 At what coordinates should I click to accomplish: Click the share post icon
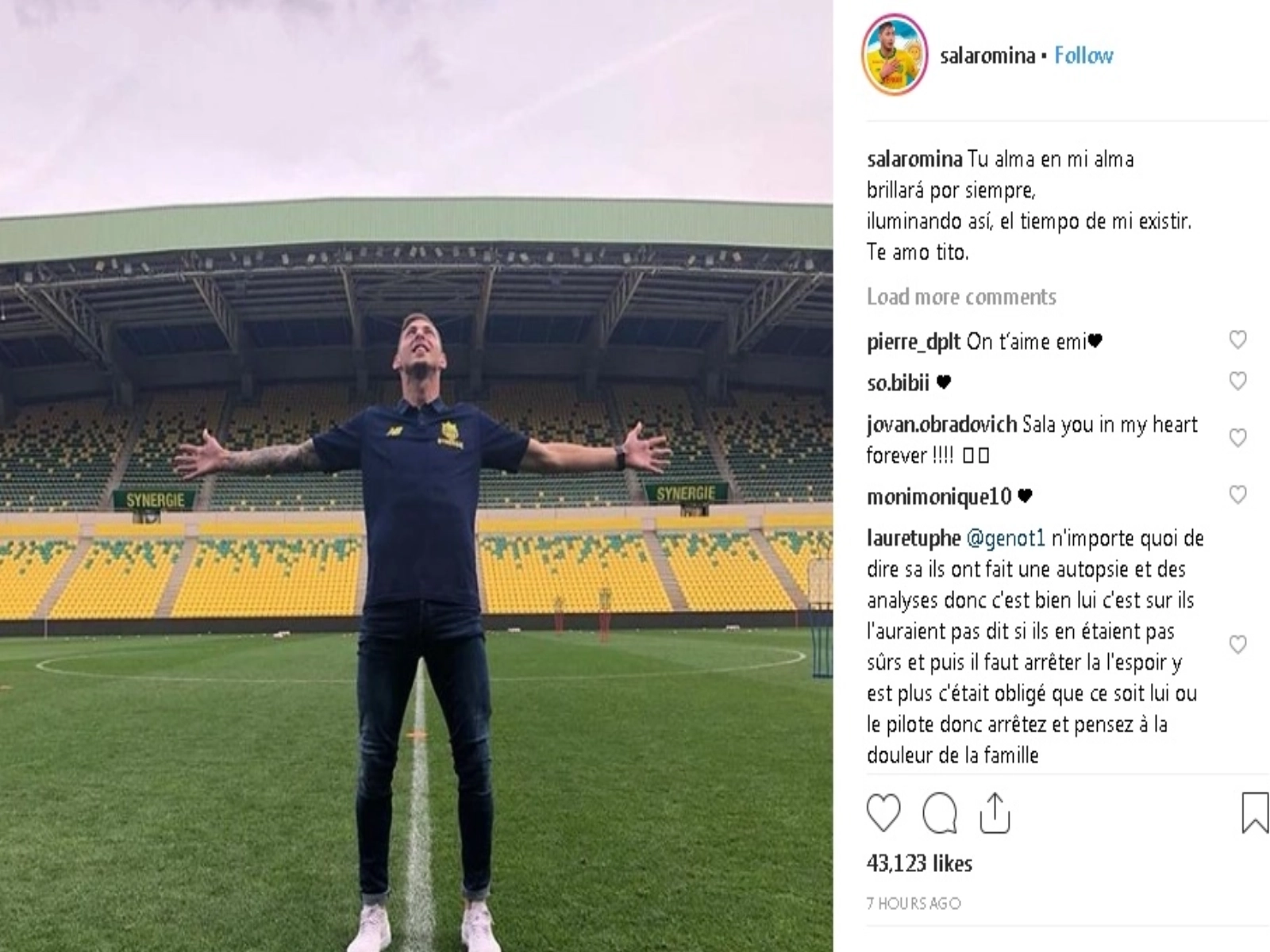[995, 813]
